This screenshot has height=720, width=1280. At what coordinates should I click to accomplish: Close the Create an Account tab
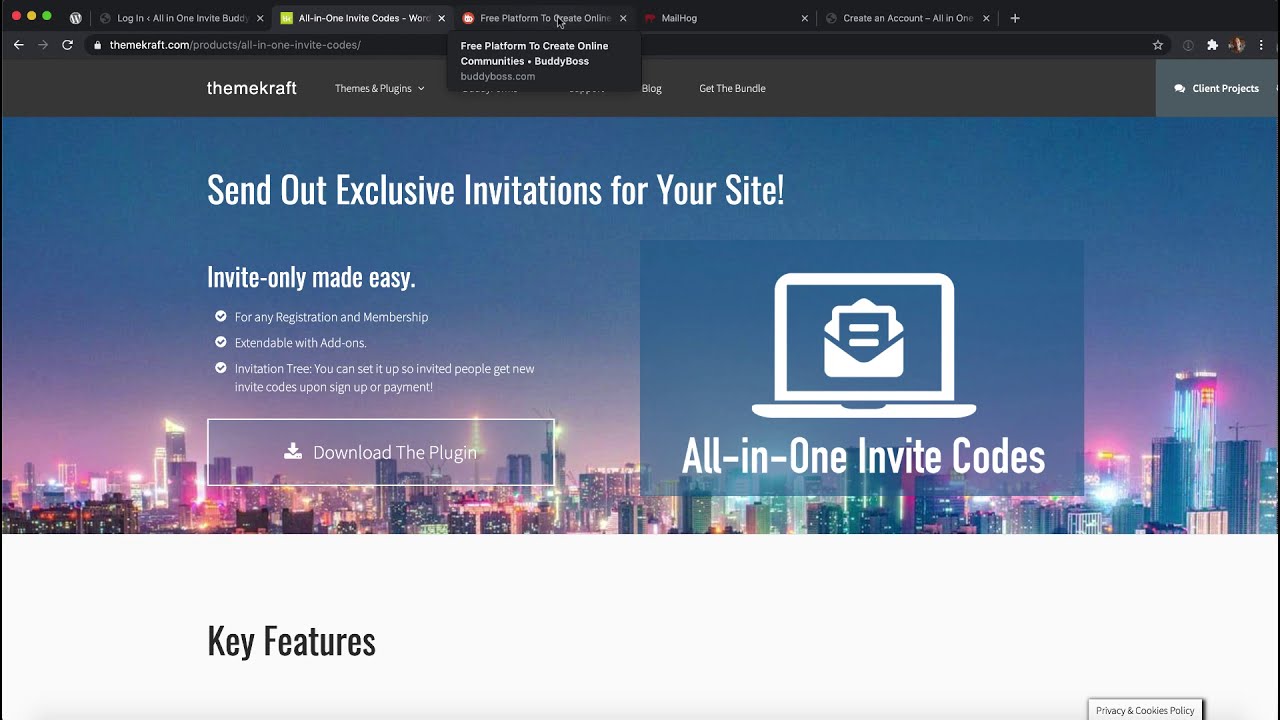987,18
